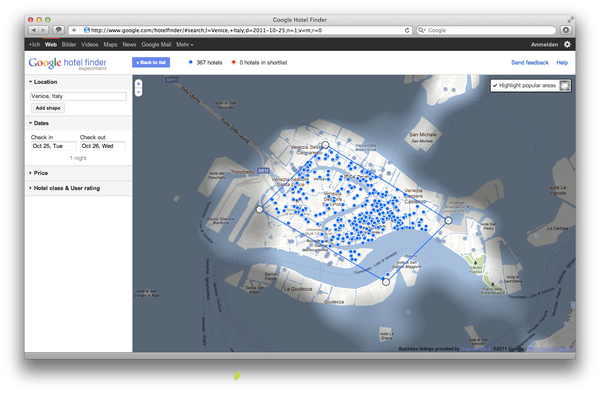Select the west corner handle of shape
The width and height of the screenshot is (600, 393).
pyautogui.click(x=259, y=209)
